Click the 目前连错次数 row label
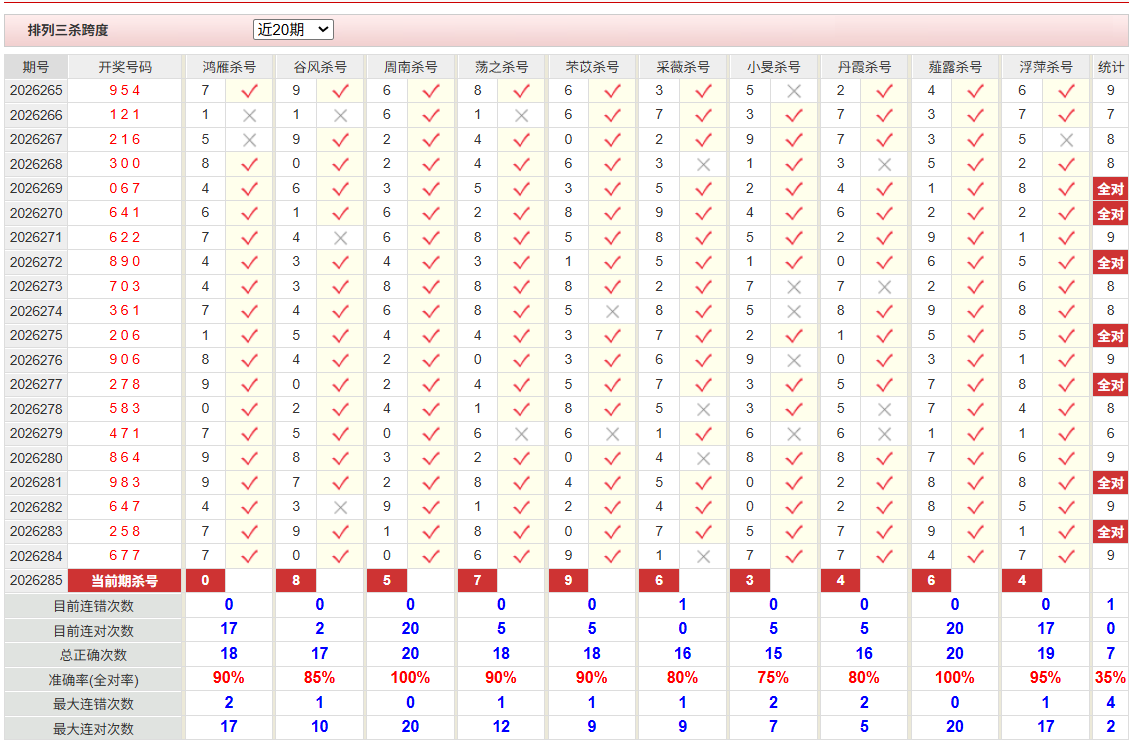 pos(93,605)
